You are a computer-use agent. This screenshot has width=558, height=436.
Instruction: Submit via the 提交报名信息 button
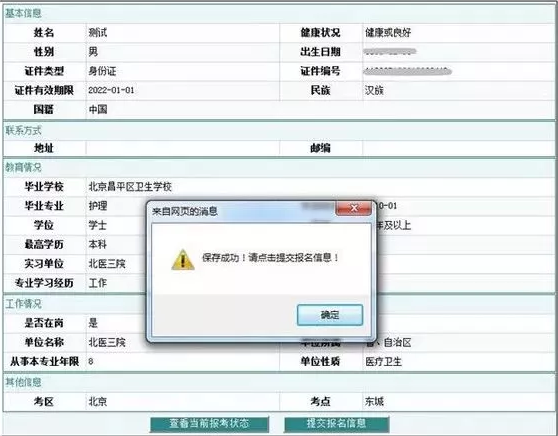pos(336,424)
